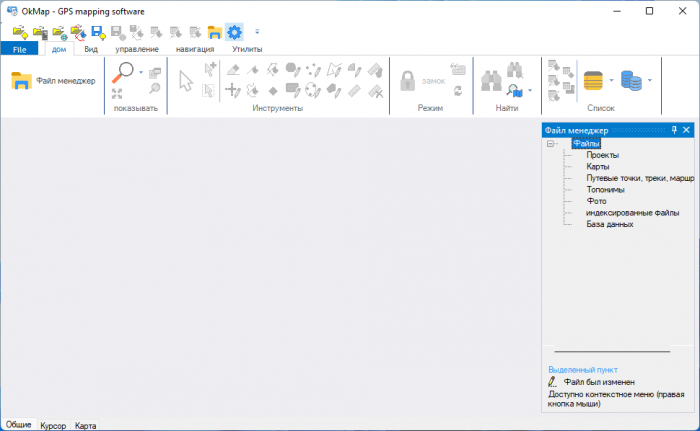Click the magnifying glass zoom tool
The image size is (700, 431).
pos(124,73)
